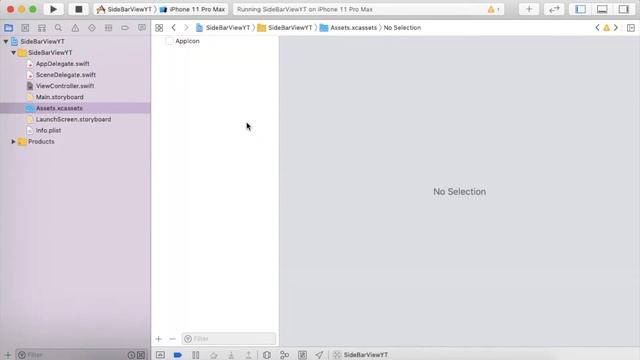
Task: Open the SideBarViewYT scheme selector
Action: [124, 9]
